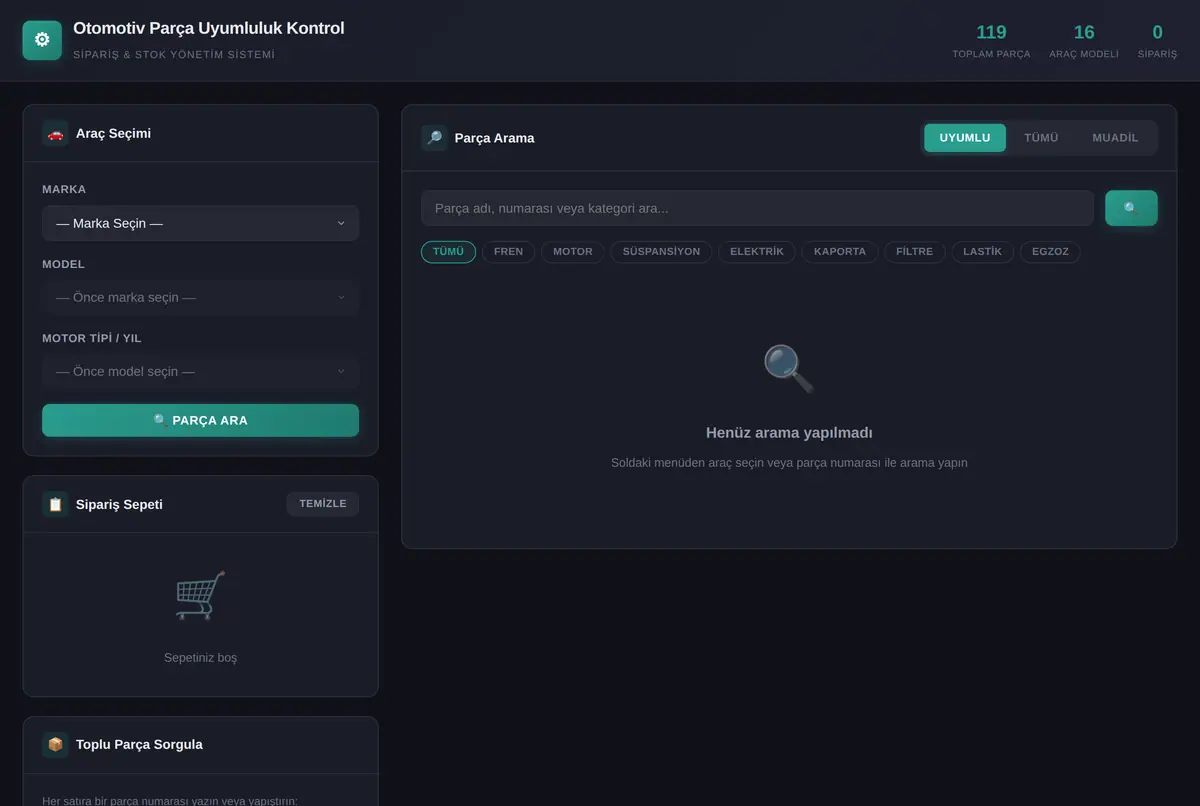Filter parts by EGZOZ category

pos(1050,252)
